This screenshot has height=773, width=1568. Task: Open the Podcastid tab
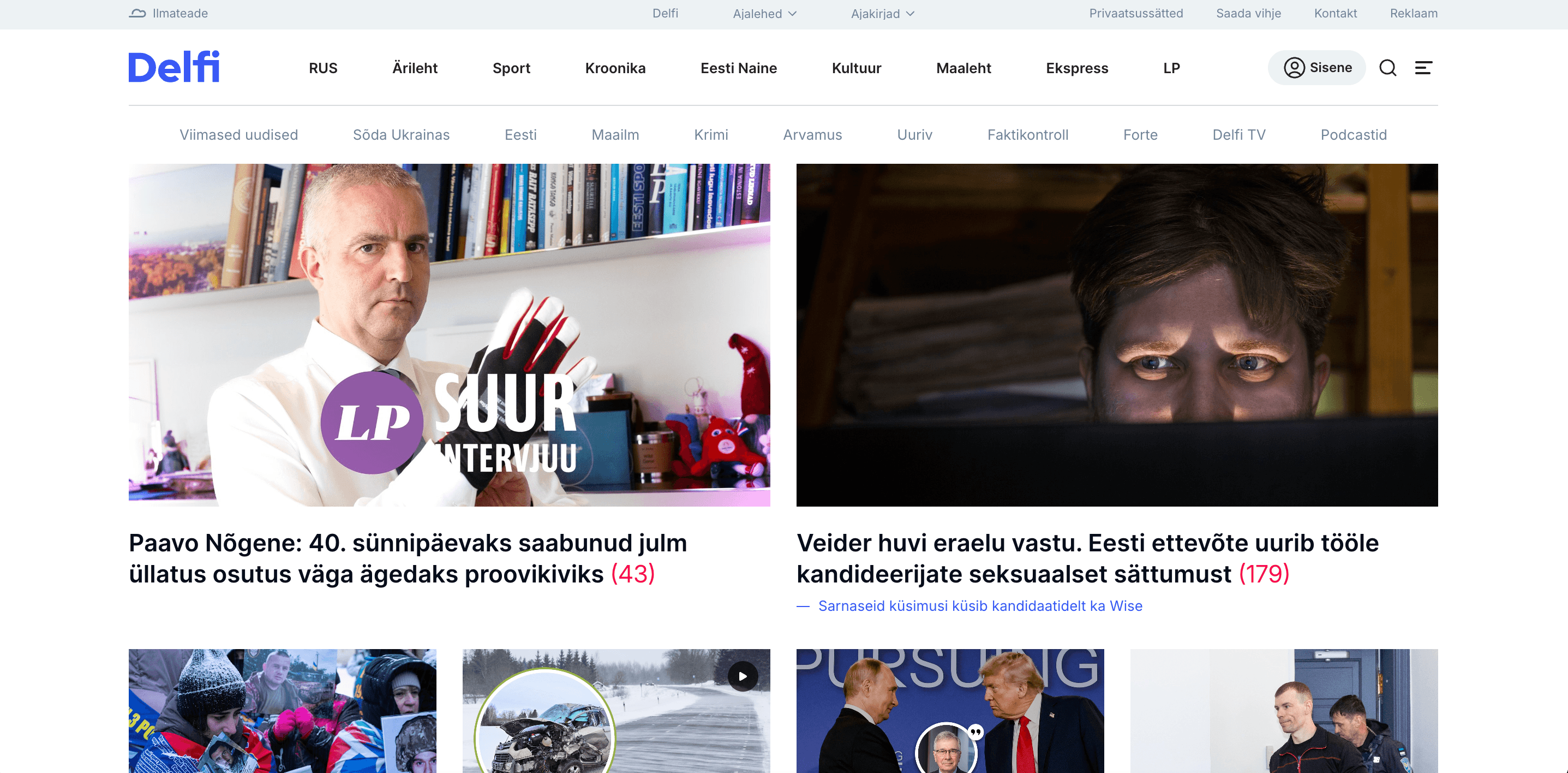coord(1353,135)
